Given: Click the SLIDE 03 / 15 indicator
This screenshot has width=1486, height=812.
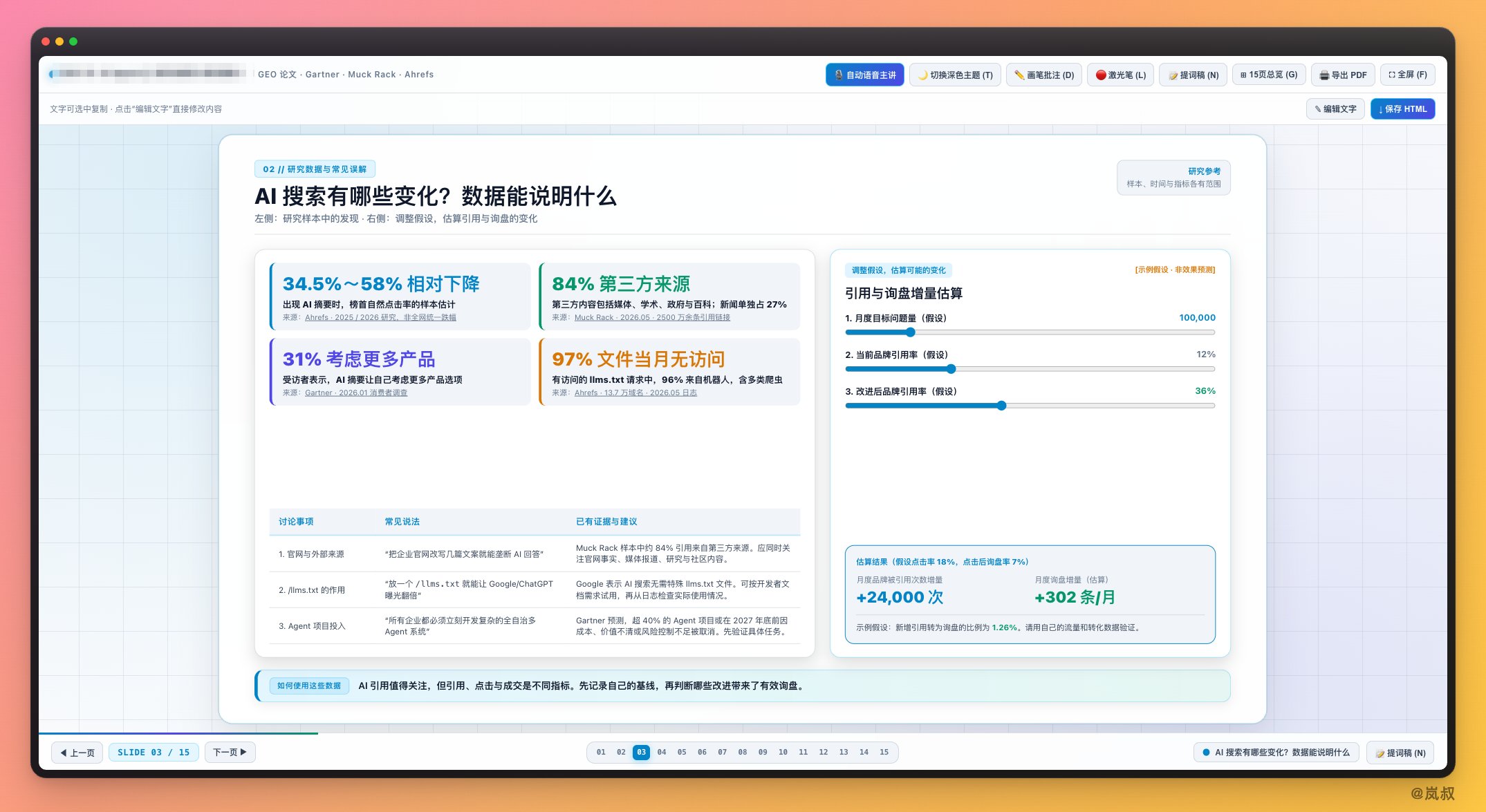Looking at the screenshot, I should 154,752.
